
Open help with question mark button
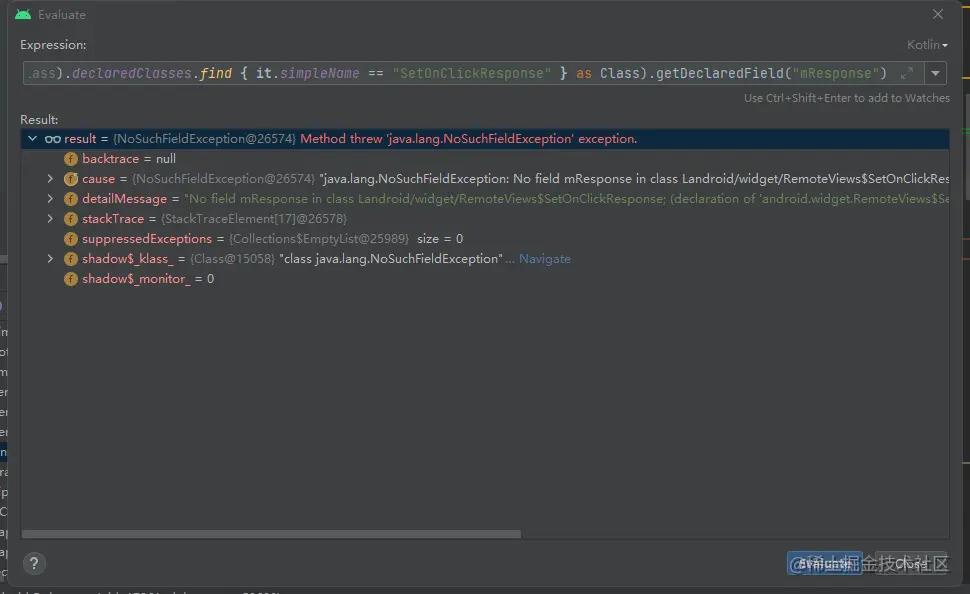pos(34,563)
